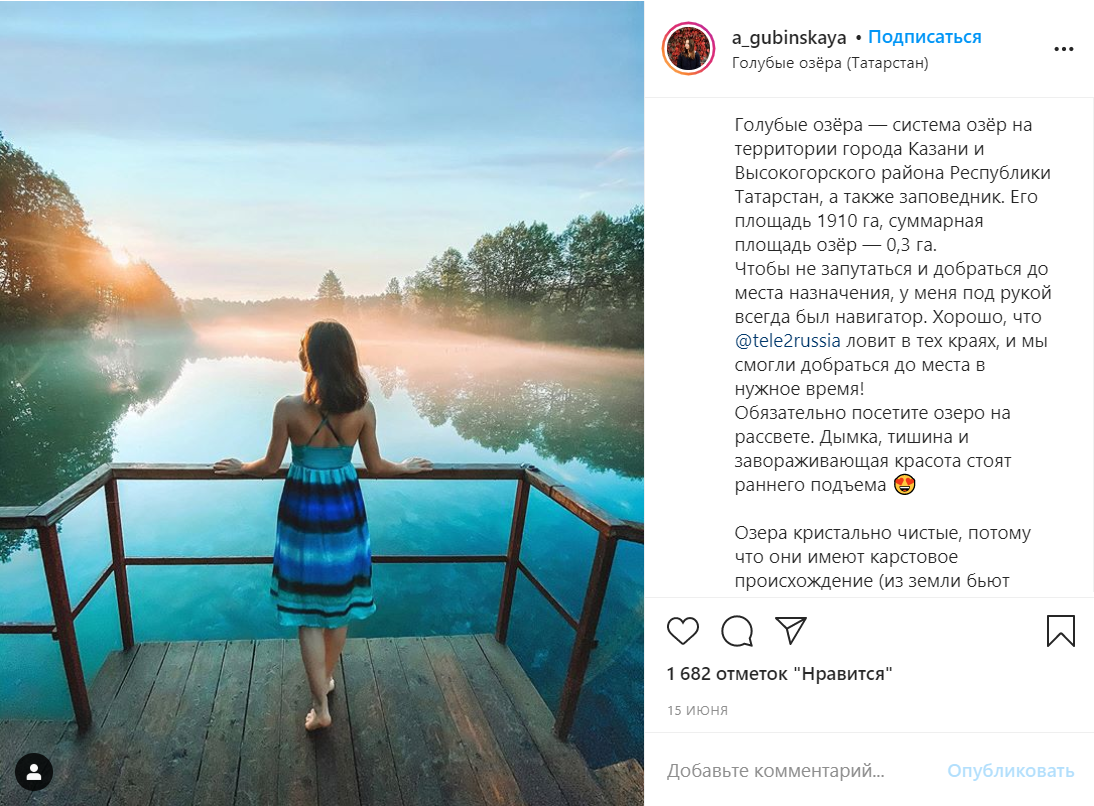This screenshot has width=1094, height=806.
Task: Like the post with the heart icon
Action: pos(682,631)
